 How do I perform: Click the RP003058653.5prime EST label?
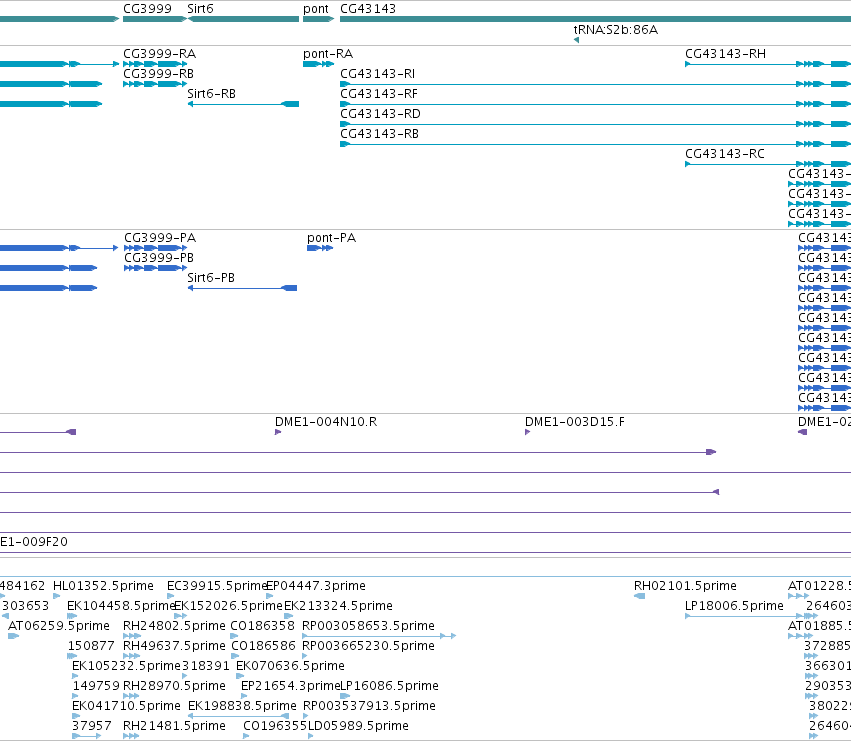(369, 626)
